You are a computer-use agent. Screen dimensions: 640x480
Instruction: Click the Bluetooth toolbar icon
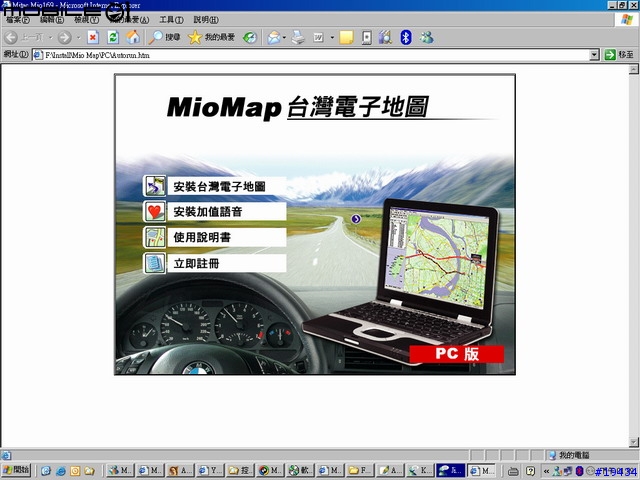(x=405, y=38)
